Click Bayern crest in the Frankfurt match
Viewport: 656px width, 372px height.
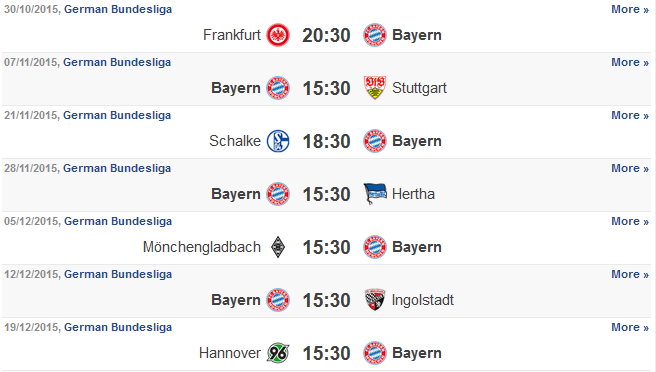coord(374,35)
